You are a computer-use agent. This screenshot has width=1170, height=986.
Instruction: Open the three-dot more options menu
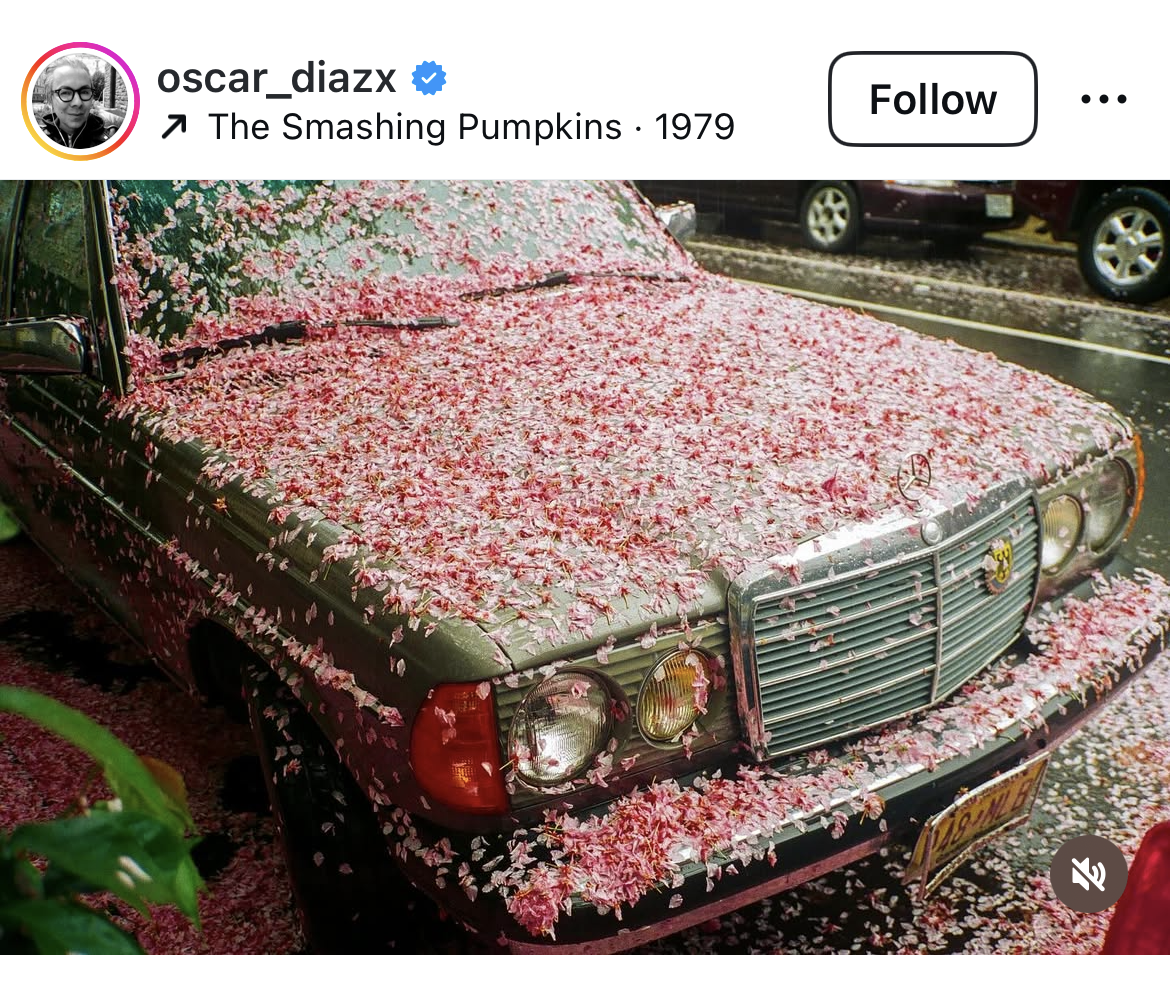pyautogui.click(x=1104, y=99)
